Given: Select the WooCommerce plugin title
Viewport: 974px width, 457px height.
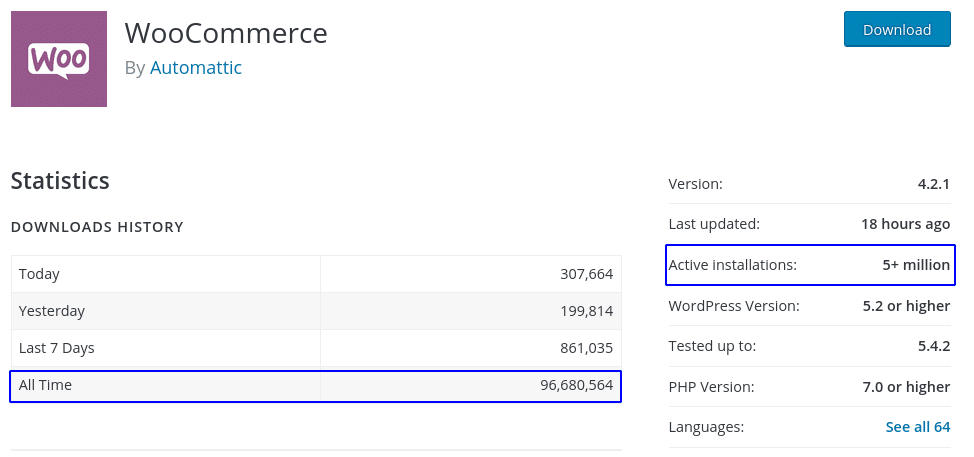Looking at the screenshot, I should [226, 32].
